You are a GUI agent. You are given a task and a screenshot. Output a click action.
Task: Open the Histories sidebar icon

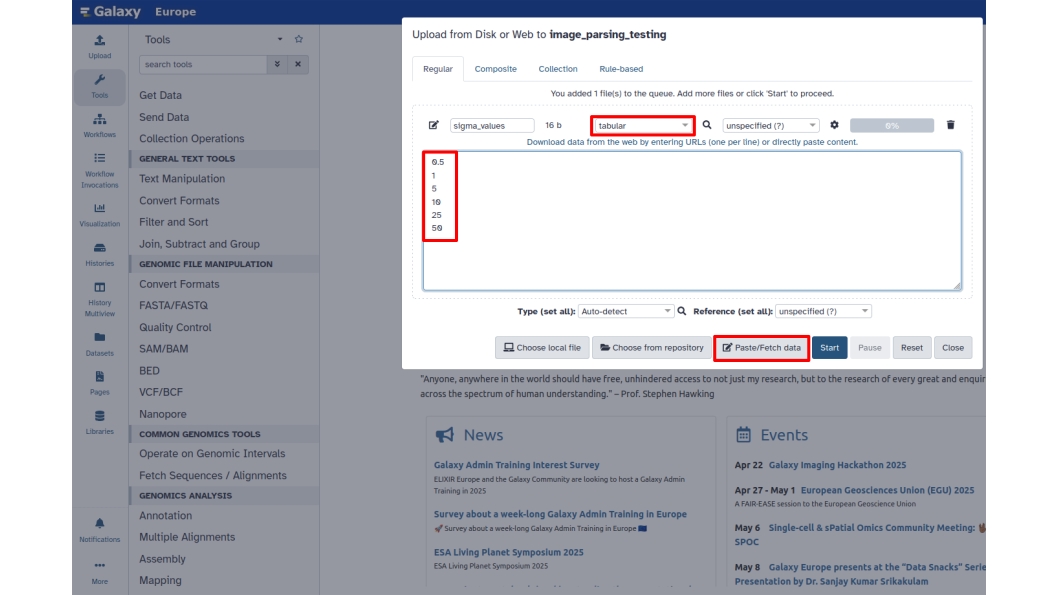(99, 248)
